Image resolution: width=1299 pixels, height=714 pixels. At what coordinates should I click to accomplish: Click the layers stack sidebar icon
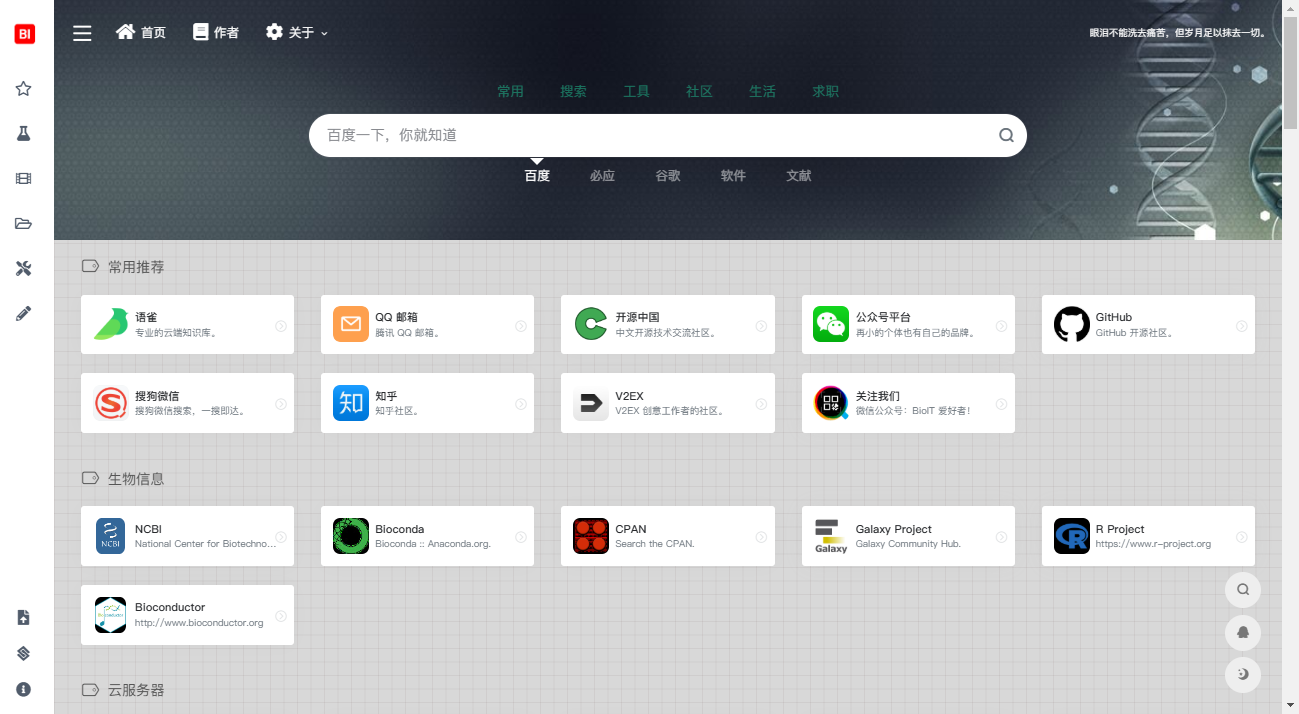coord(23,653)
